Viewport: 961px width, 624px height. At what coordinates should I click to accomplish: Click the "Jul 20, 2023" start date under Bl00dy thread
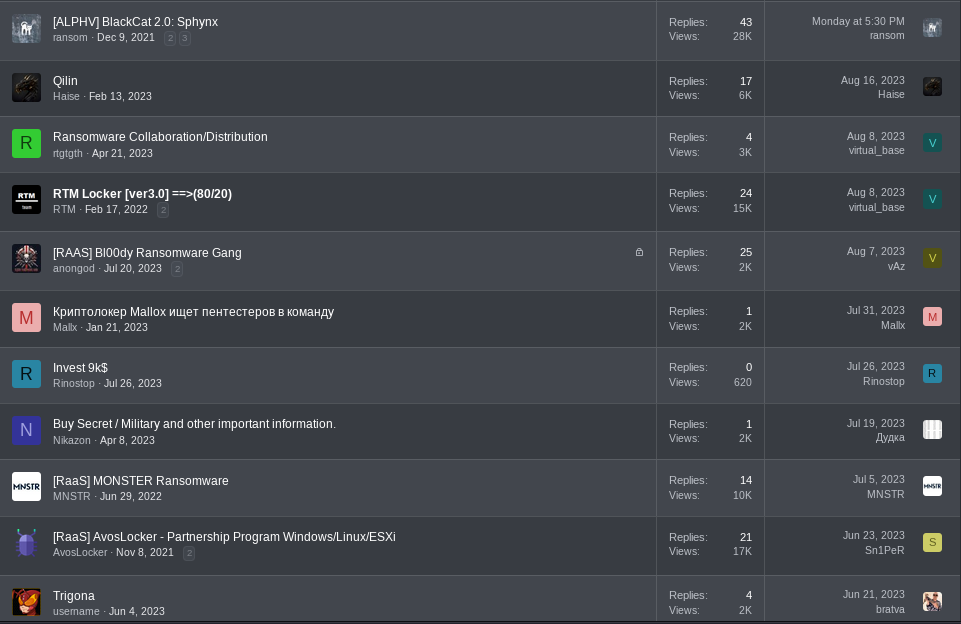(133, 268)
